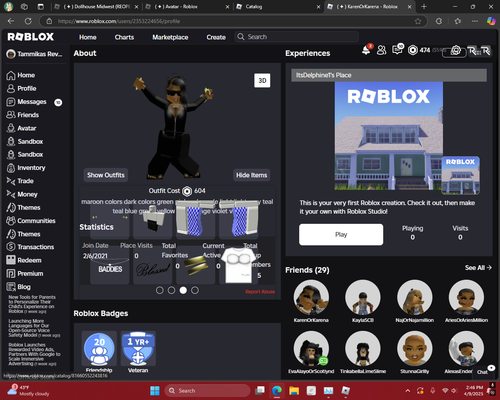Click the Windows taskbar search box
This screenshot has height=400, width=500.
pyautogui.click(x=207, y=391)
